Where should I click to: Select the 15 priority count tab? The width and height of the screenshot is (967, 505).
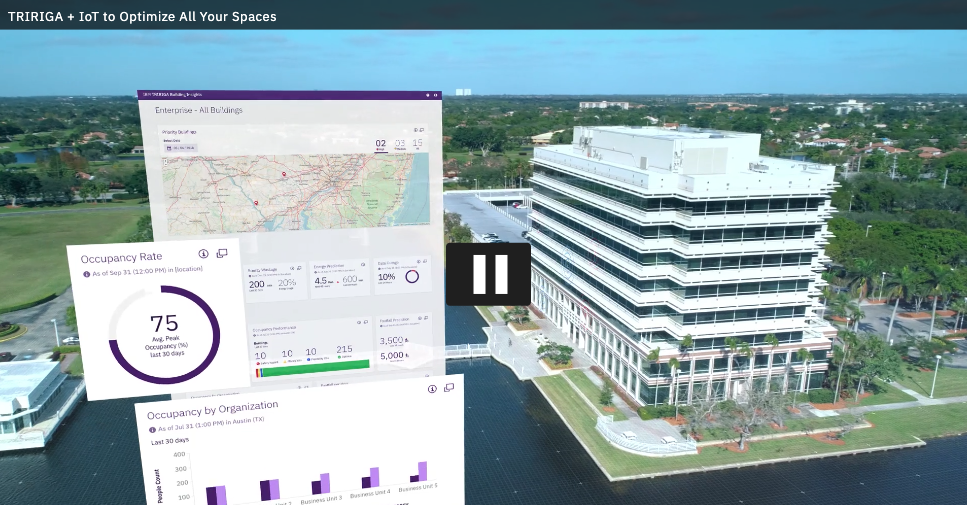coord(418,144)
